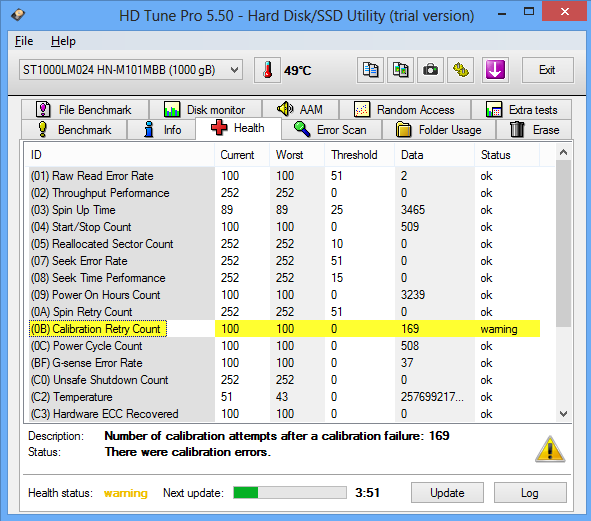Image resolution: width=591 pixels, height=521 pixels.
Task: Select the (07) Seek Error Rate row
Action: 285,260
